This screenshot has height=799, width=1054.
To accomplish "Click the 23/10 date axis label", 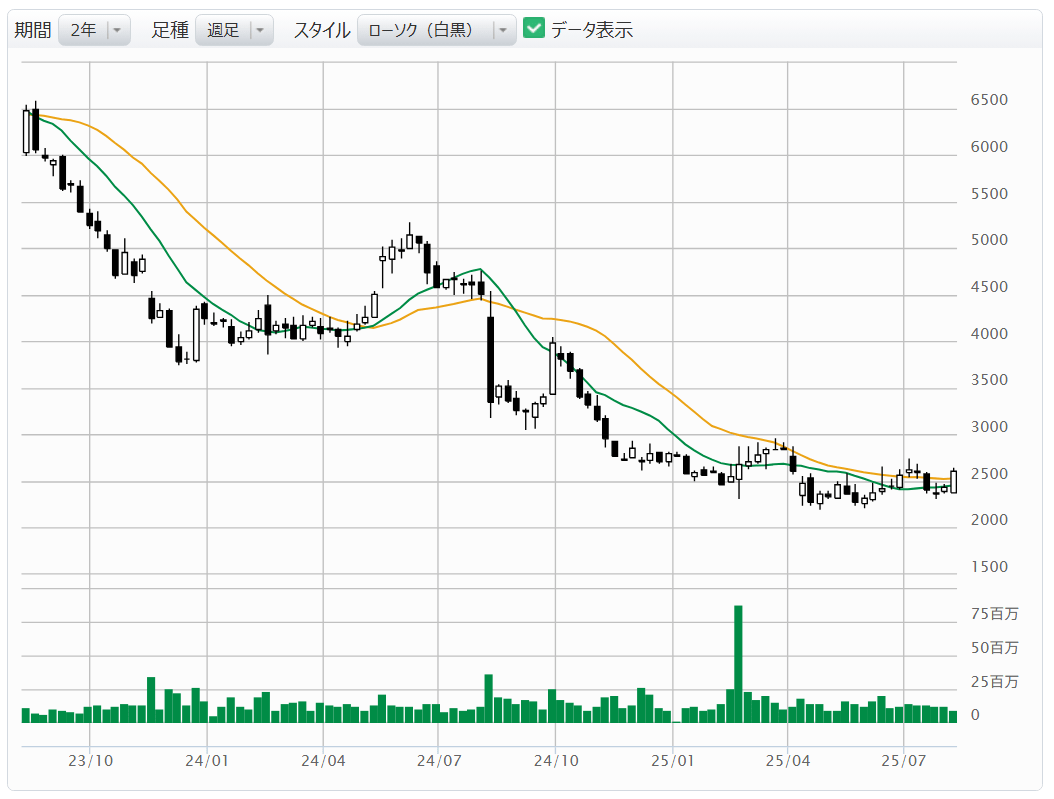I will (90, 761).
